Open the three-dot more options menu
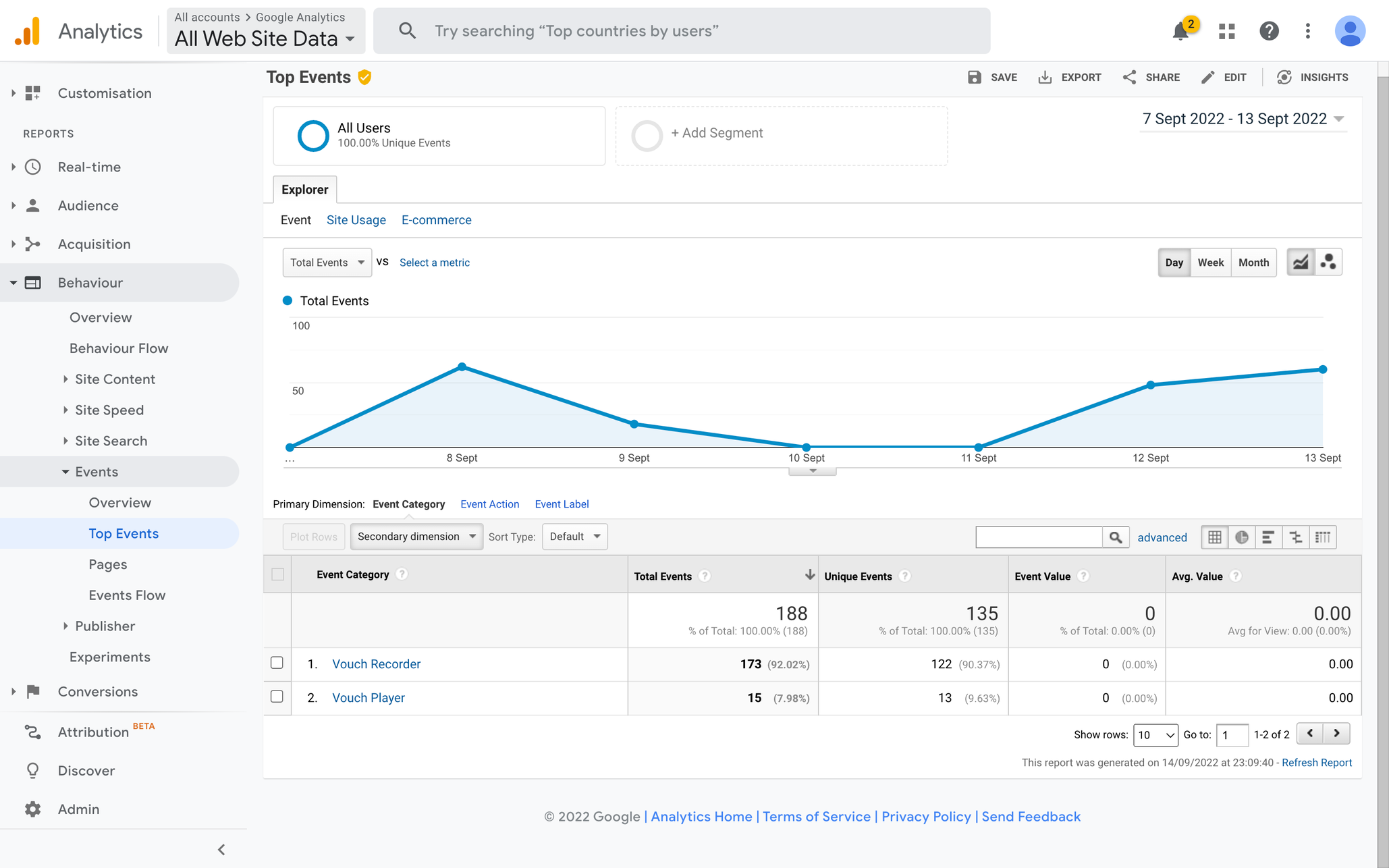 1308,31
